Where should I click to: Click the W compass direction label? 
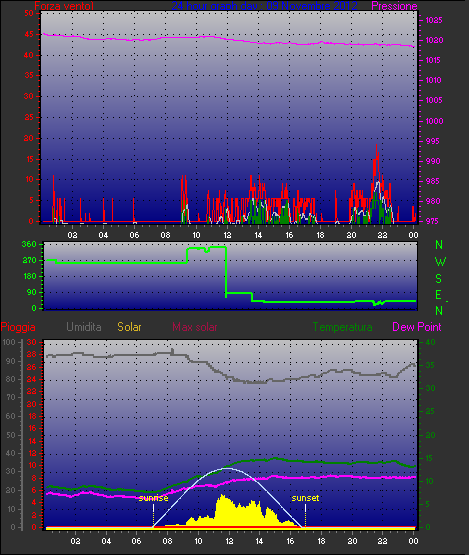(440, 262)
